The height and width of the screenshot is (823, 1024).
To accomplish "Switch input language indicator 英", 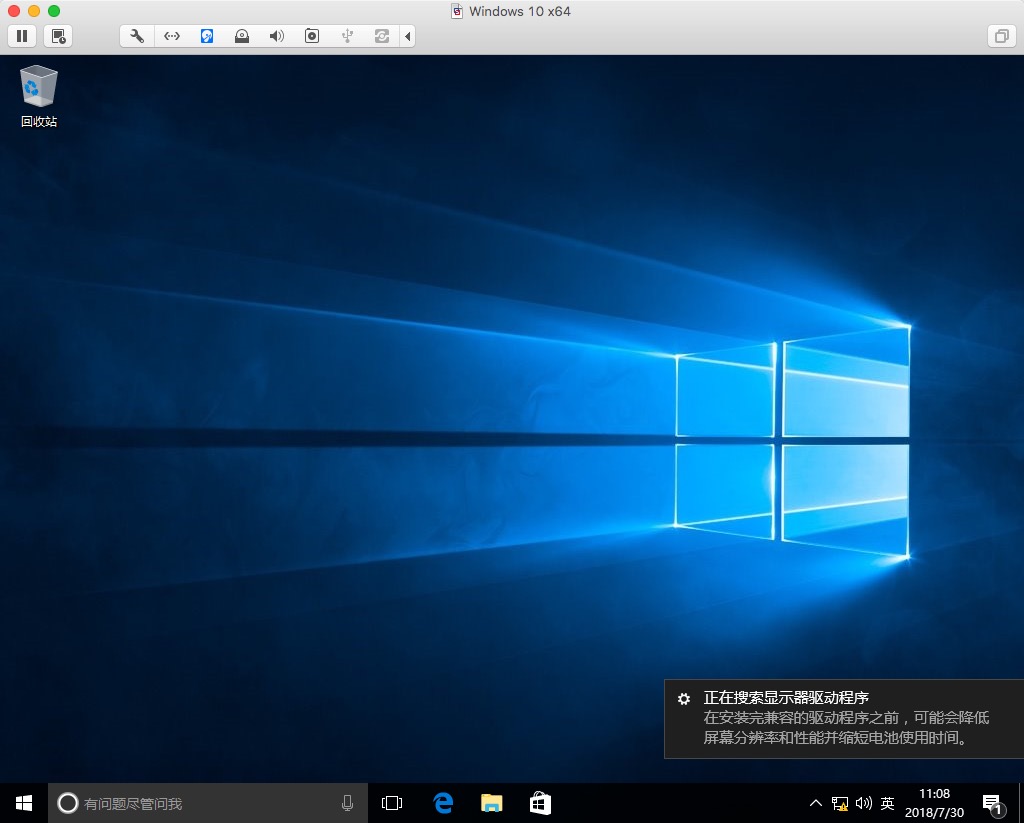I will click(x=887, y=803).
